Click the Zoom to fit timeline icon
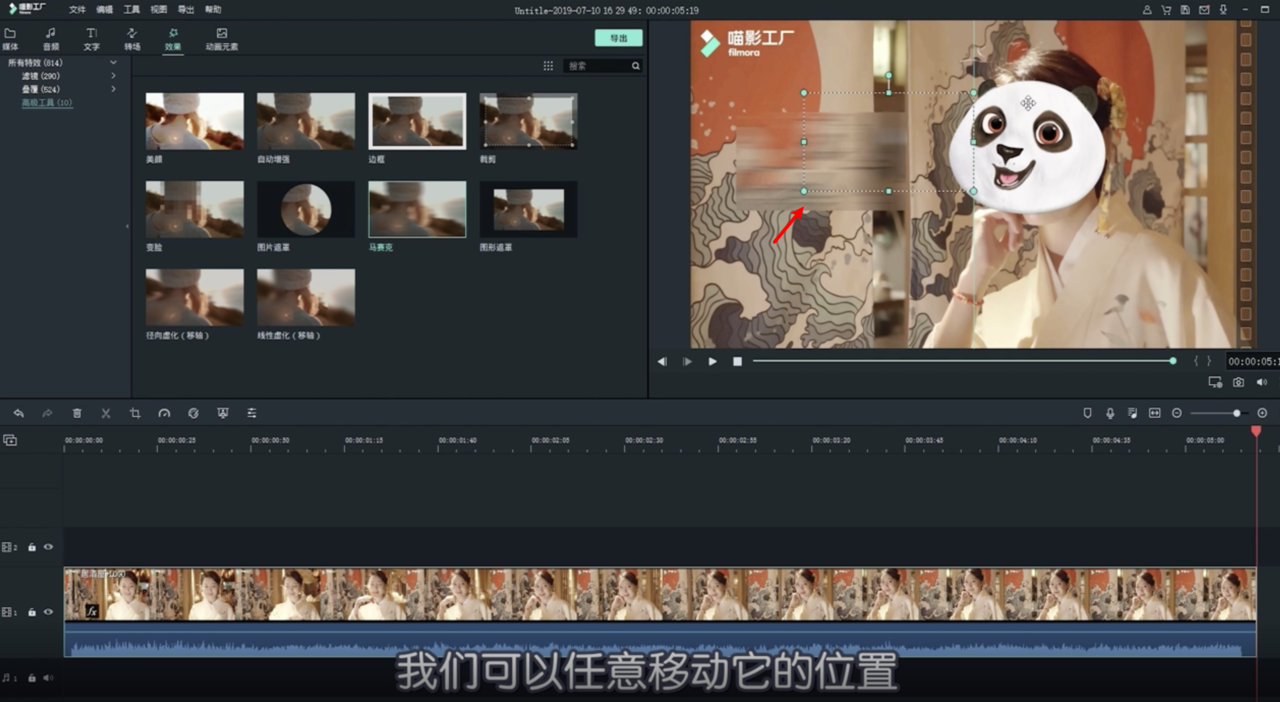 pos(1155,413)
